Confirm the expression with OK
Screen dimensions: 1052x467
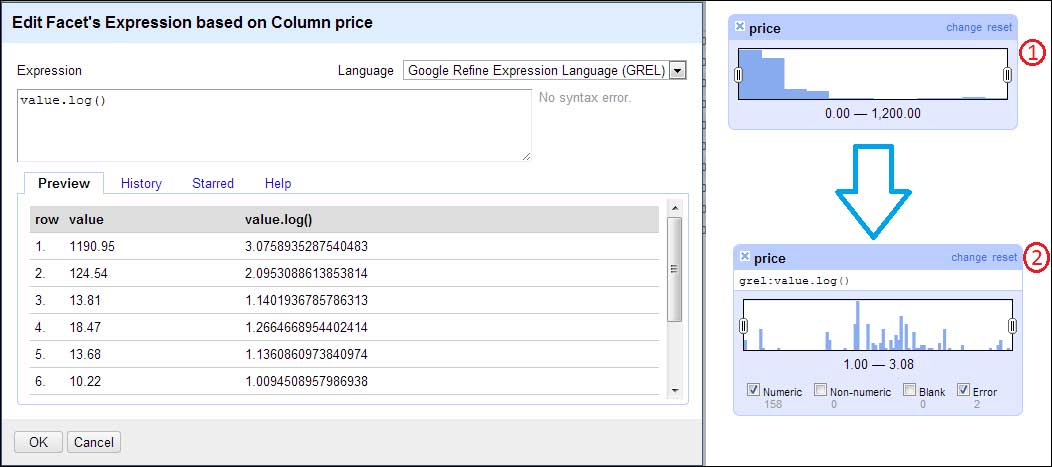pos(38,442)
